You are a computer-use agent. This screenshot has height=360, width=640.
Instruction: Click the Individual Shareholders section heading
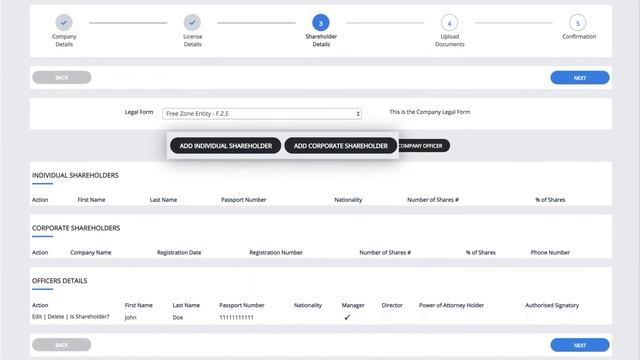coord(75,175)
